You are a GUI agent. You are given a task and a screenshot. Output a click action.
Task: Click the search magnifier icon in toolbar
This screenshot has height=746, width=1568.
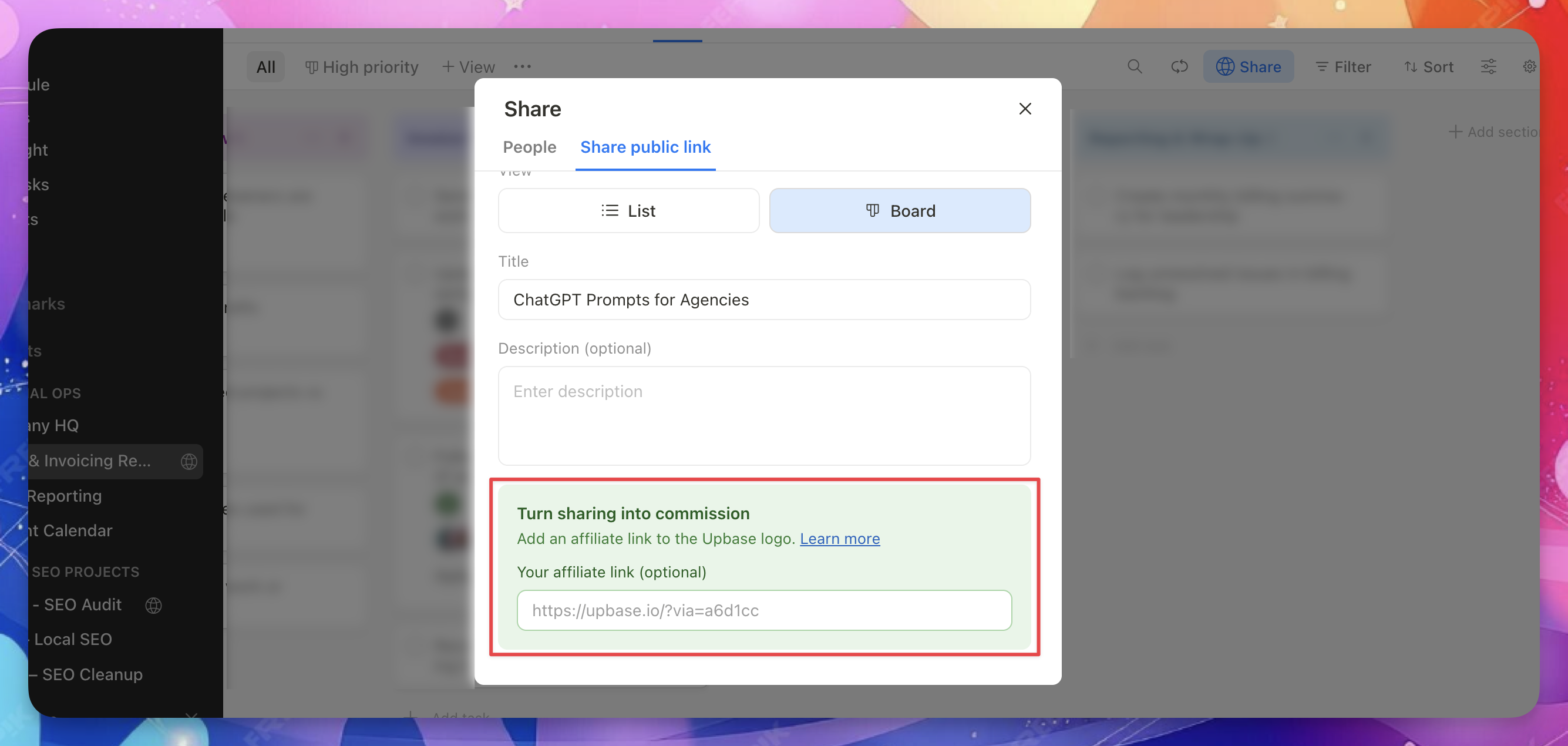coord(1134,66)
